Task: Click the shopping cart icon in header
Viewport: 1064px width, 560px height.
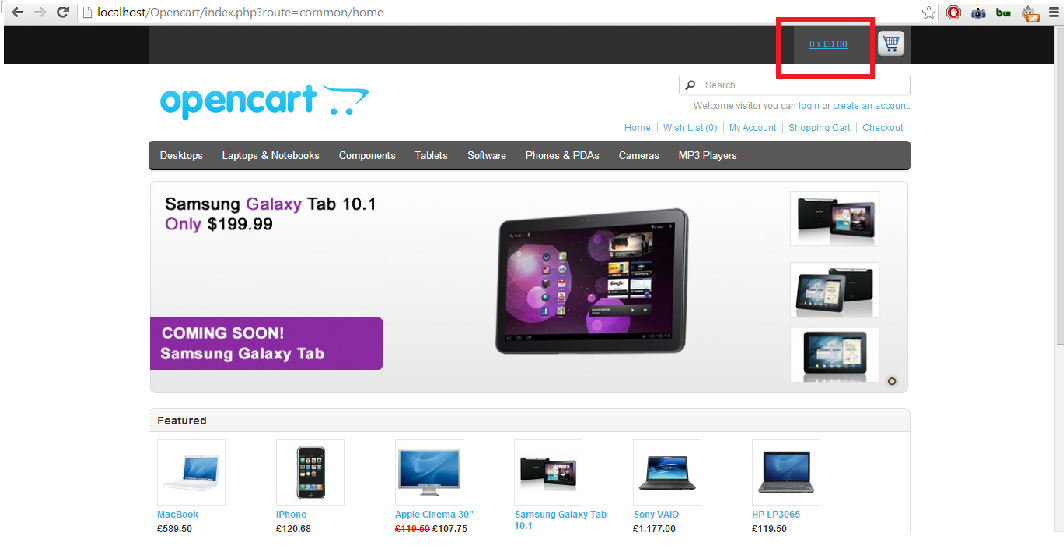Action: (891, 43)
